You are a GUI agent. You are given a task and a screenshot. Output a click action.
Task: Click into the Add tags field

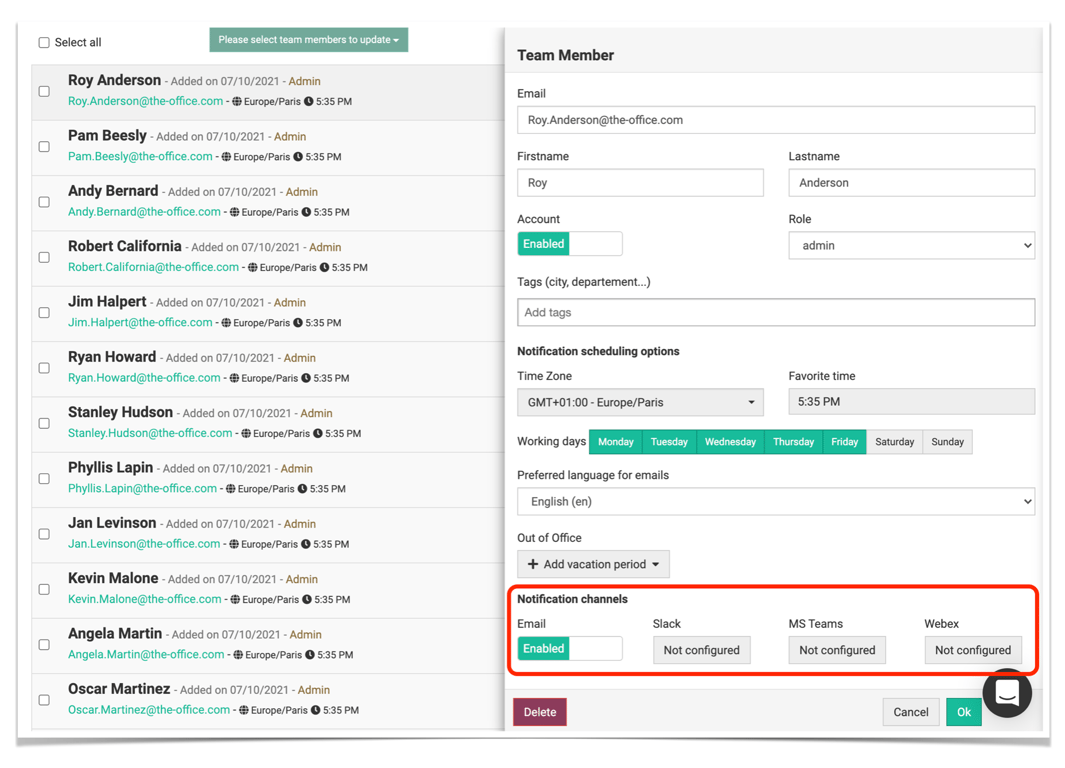[775, 313]
